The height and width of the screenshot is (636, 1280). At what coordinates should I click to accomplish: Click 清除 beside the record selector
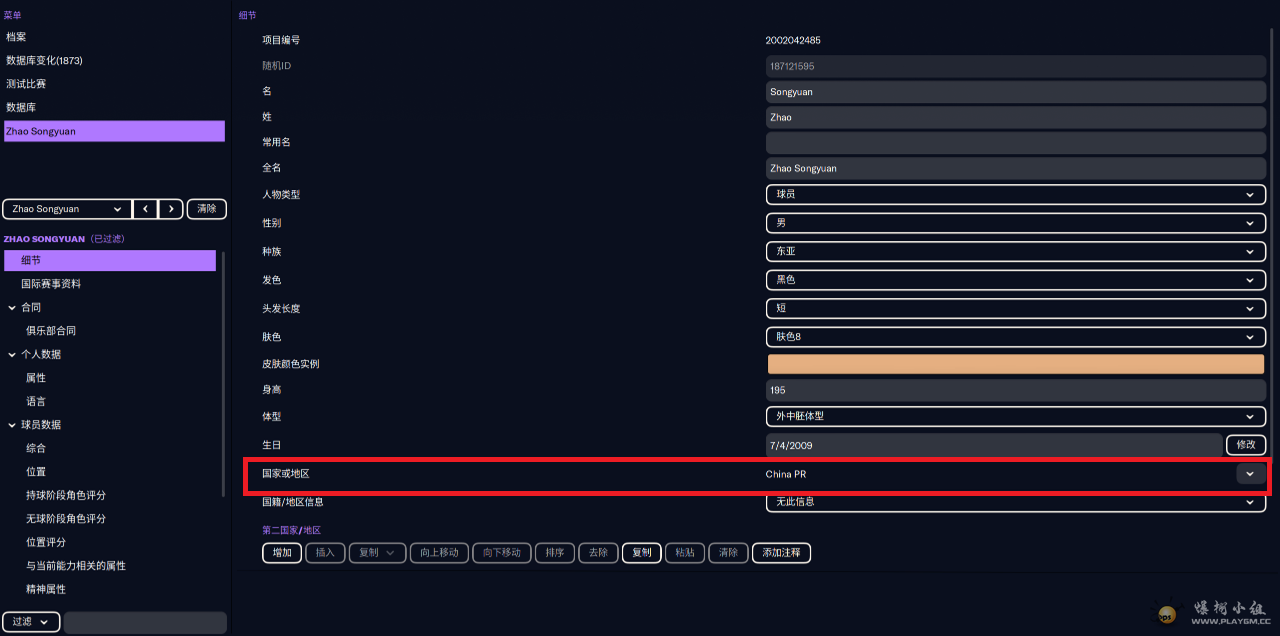coord(206,209)
